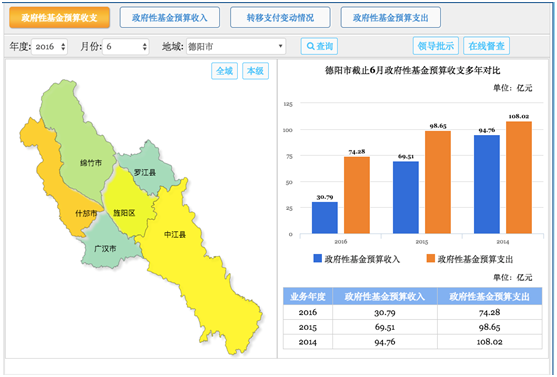
Task: Expand the 地域 德阳市 dropdown
Action: click(x=236, y=47)
